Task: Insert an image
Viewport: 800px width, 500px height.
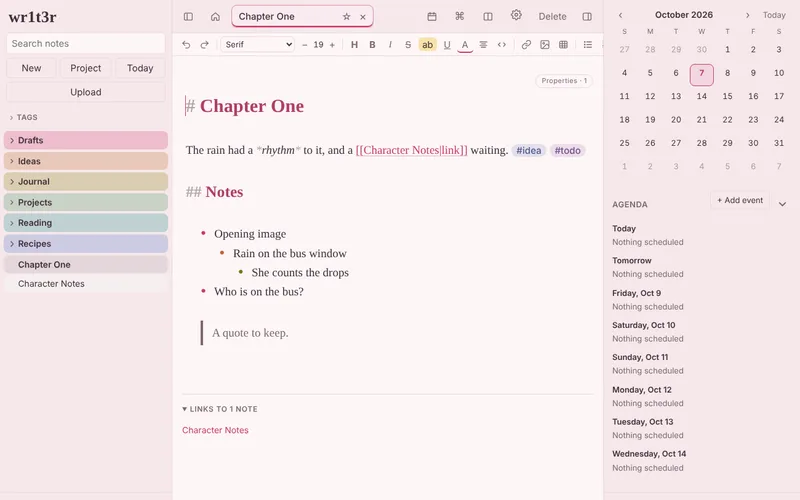Action: pos(545,44)
